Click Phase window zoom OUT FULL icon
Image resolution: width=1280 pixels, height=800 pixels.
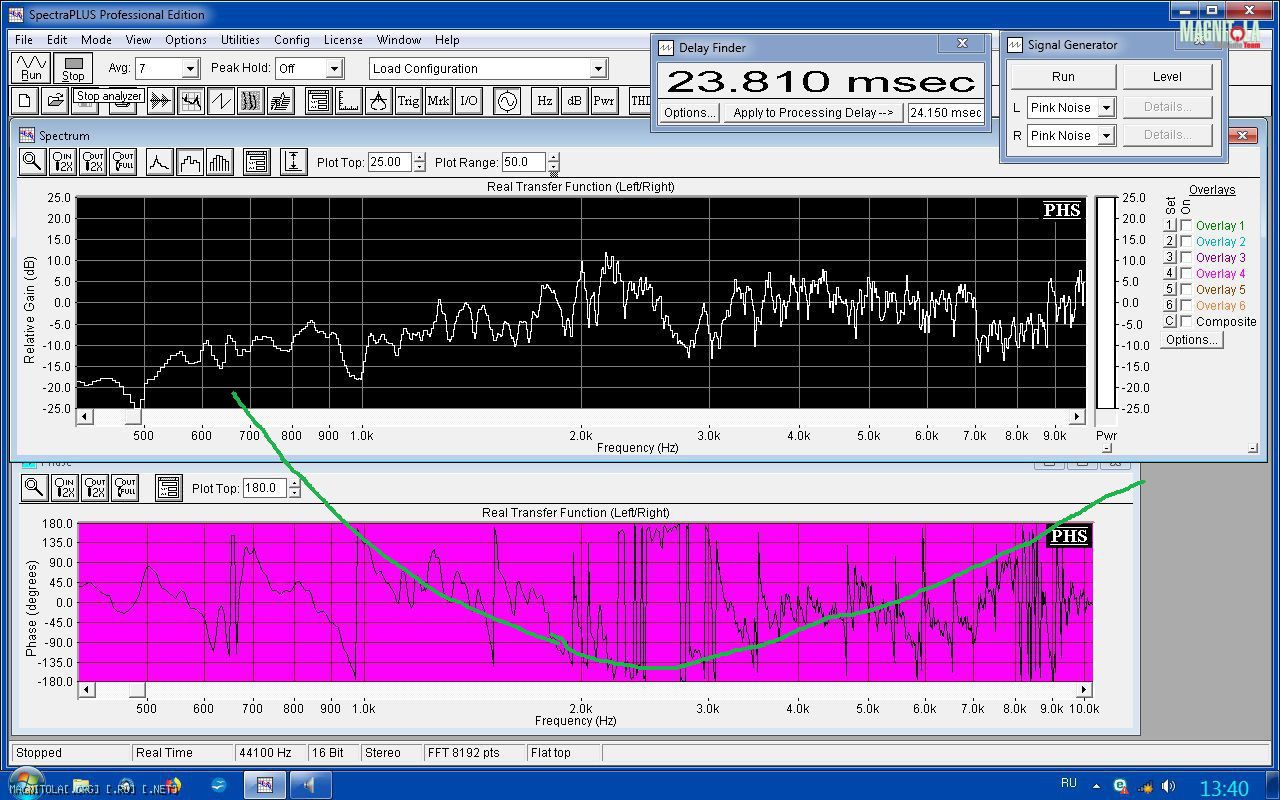(125, 488)
